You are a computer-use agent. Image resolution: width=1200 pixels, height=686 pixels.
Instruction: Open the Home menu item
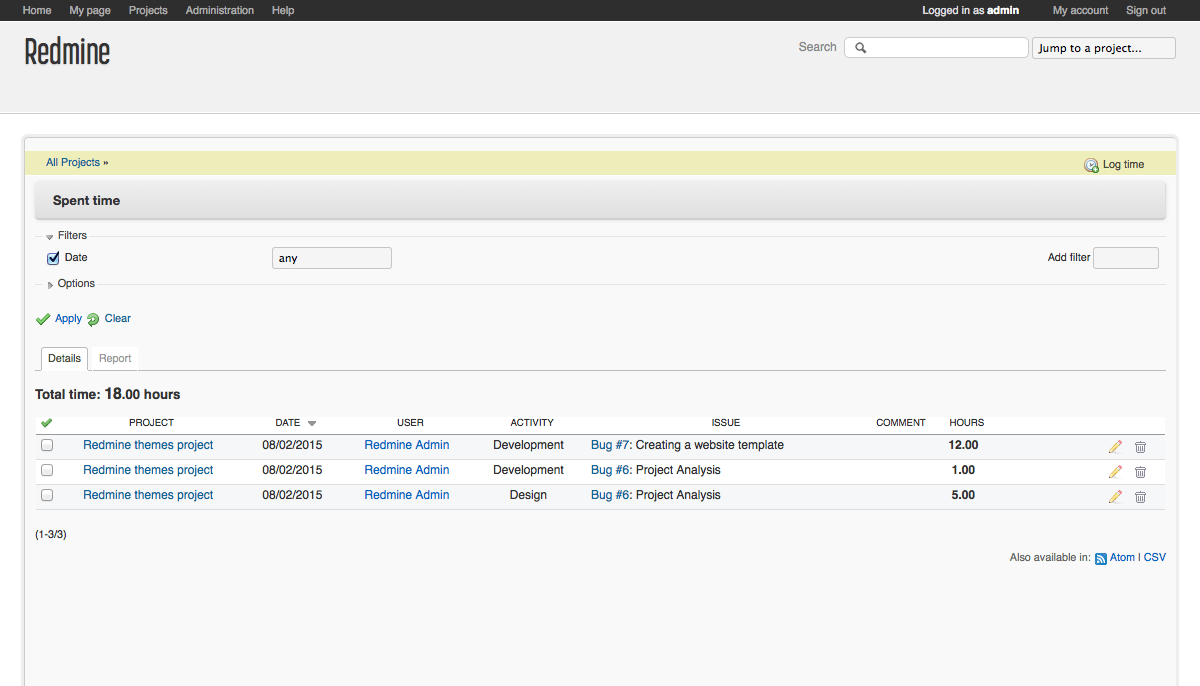[37, 10]
